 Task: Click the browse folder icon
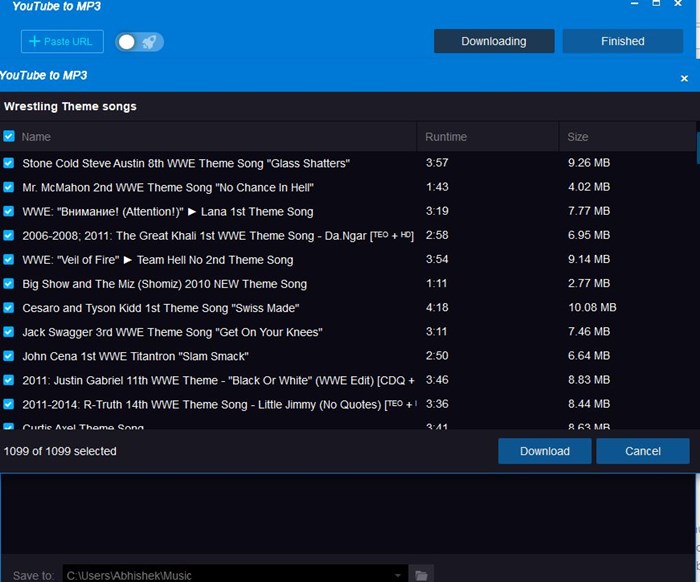(421, 575)
